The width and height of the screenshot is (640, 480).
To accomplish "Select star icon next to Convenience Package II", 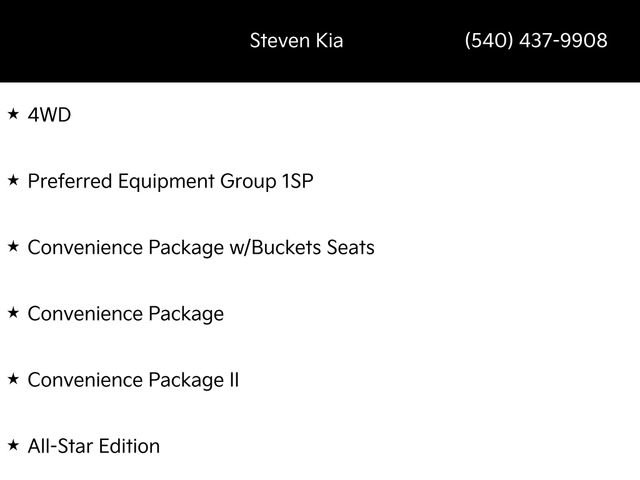I will click(13, 379).
